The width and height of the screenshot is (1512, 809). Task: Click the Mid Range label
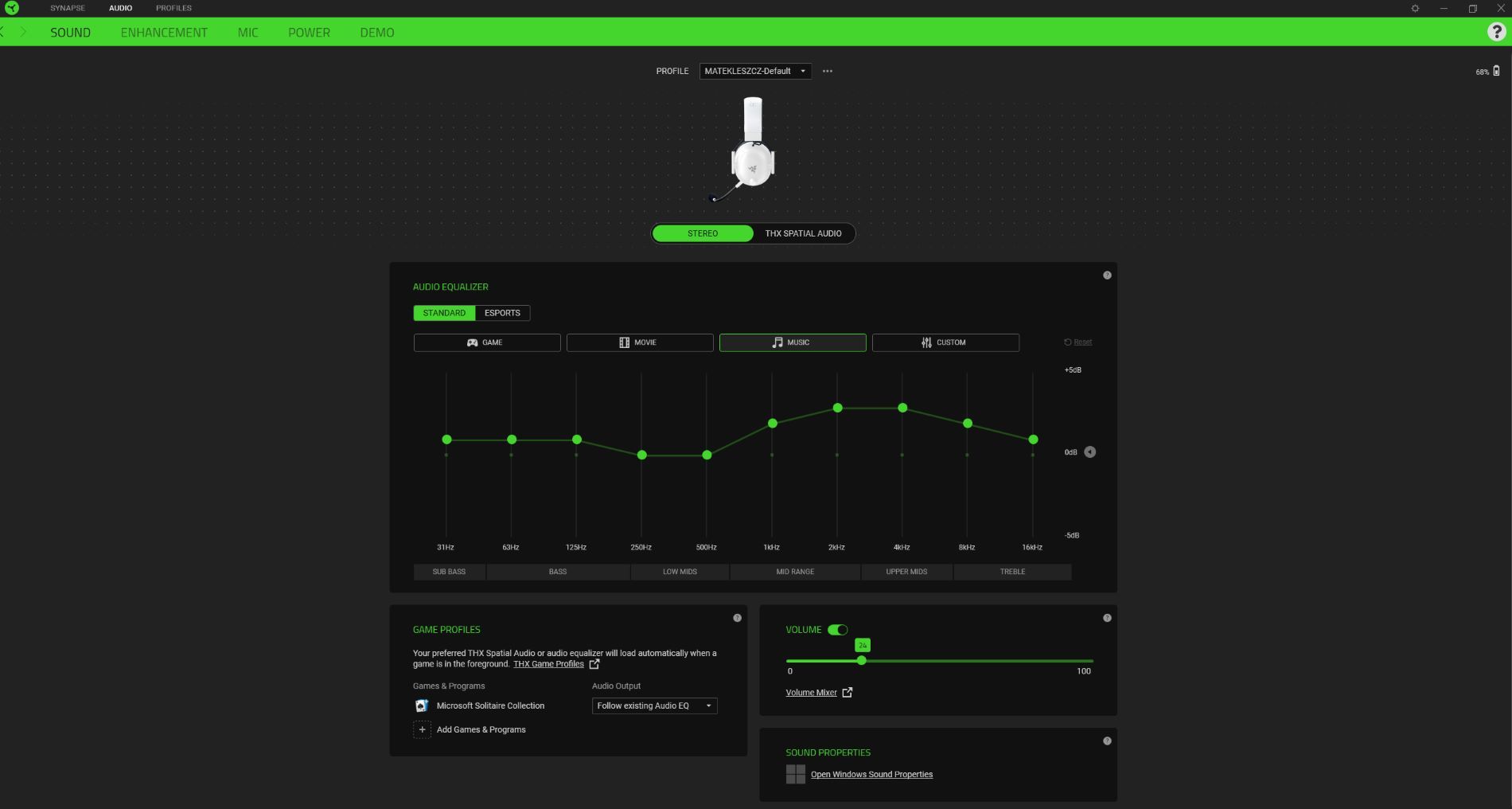[x=795, y=572]
